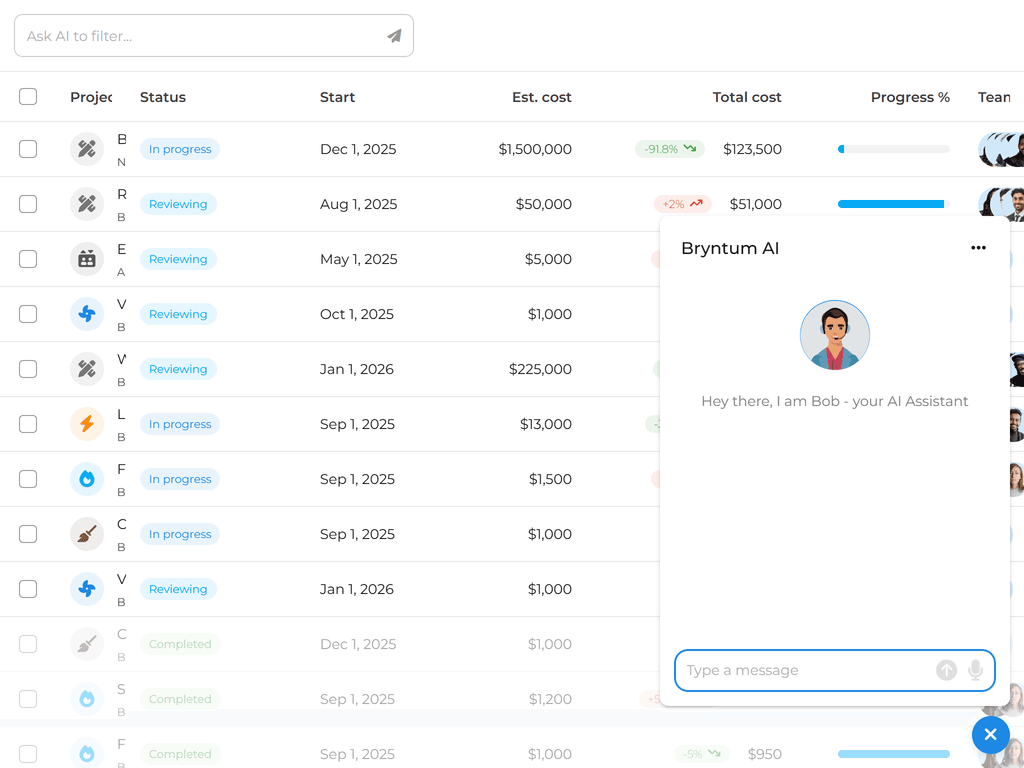Click the broom project icon
The width and height of the screenshot is (1024, 768).
coord(86,533)
